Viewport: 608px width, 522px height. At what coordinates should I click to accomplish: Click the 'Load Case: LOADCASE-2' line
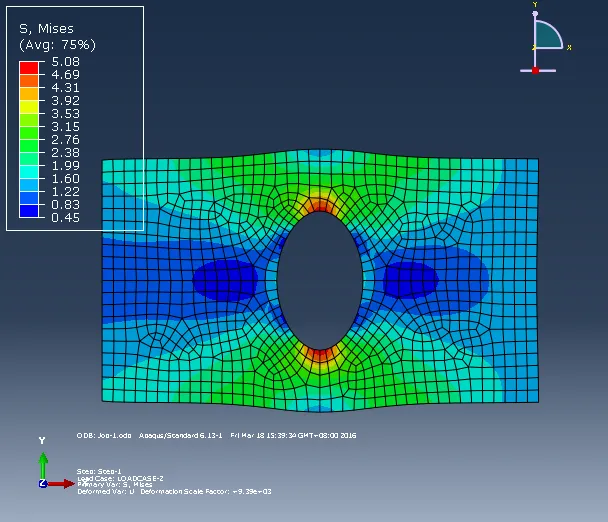[120, 478]
